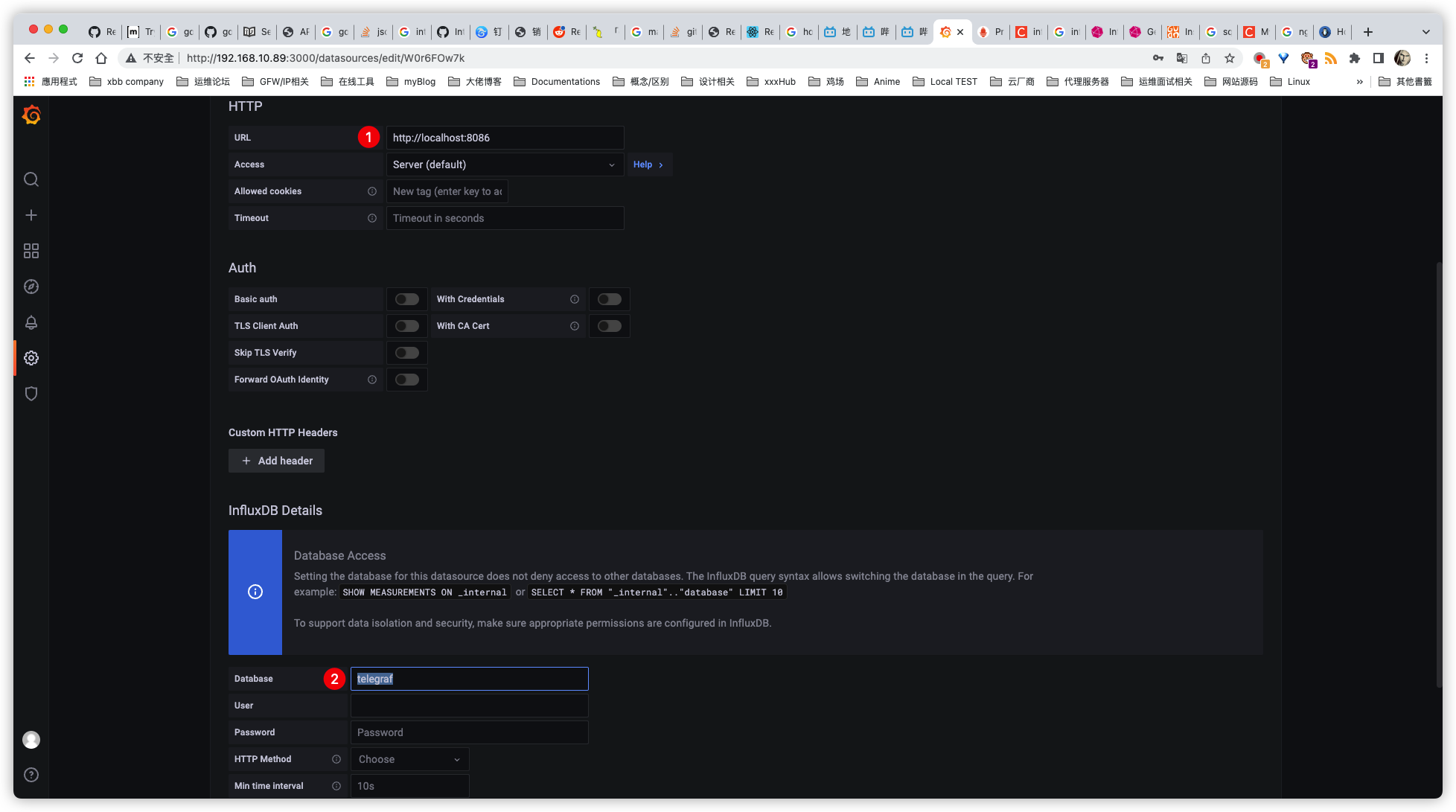Screen dimensions: 1456x812
Task: Open the 運維論壇 bookmark folder
Action: pyautogui.click(x=203, y=82)
